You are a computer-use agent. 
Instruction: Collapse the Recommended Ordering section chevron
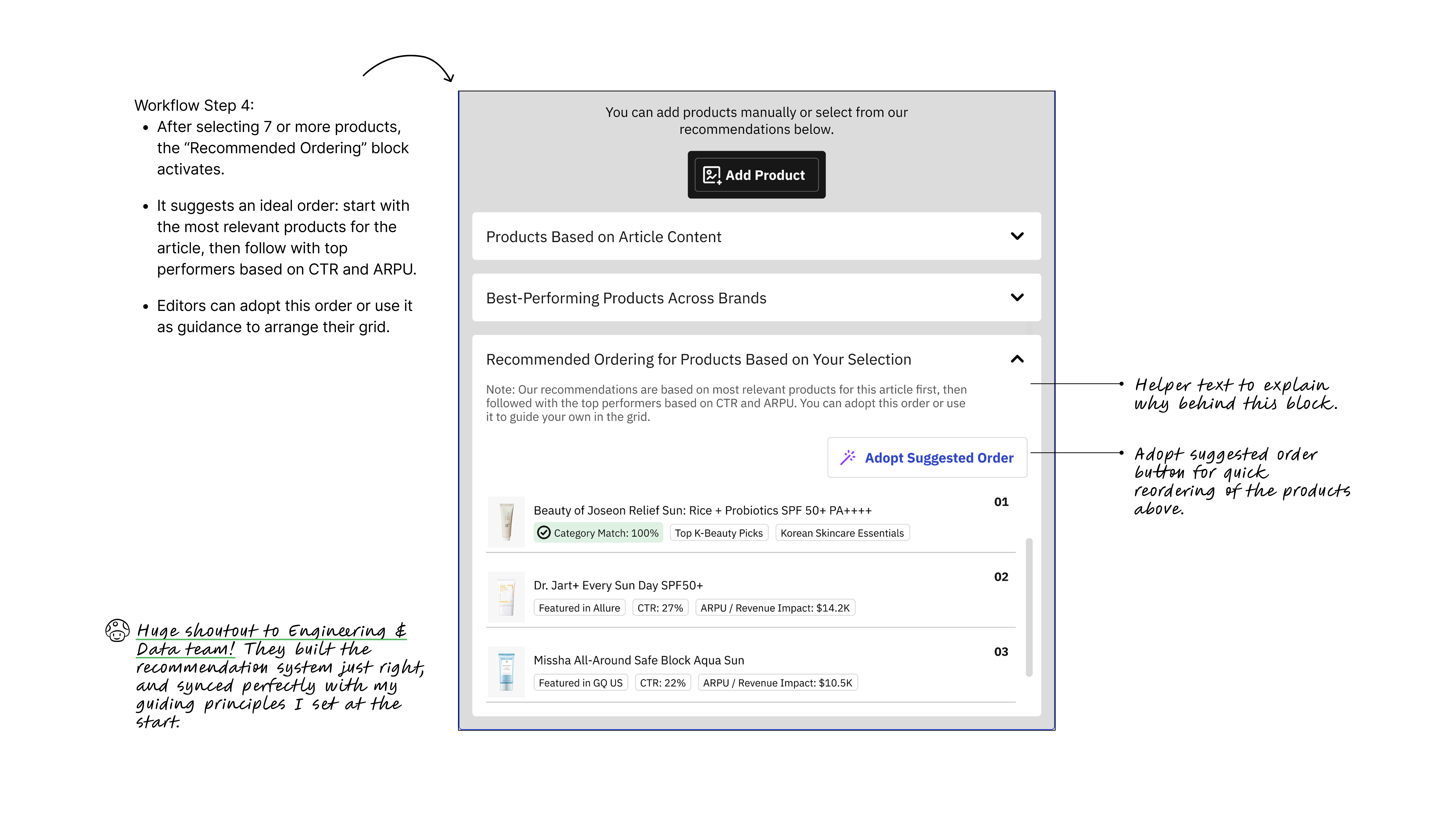pyautogui.click(x=1017, y=359)
